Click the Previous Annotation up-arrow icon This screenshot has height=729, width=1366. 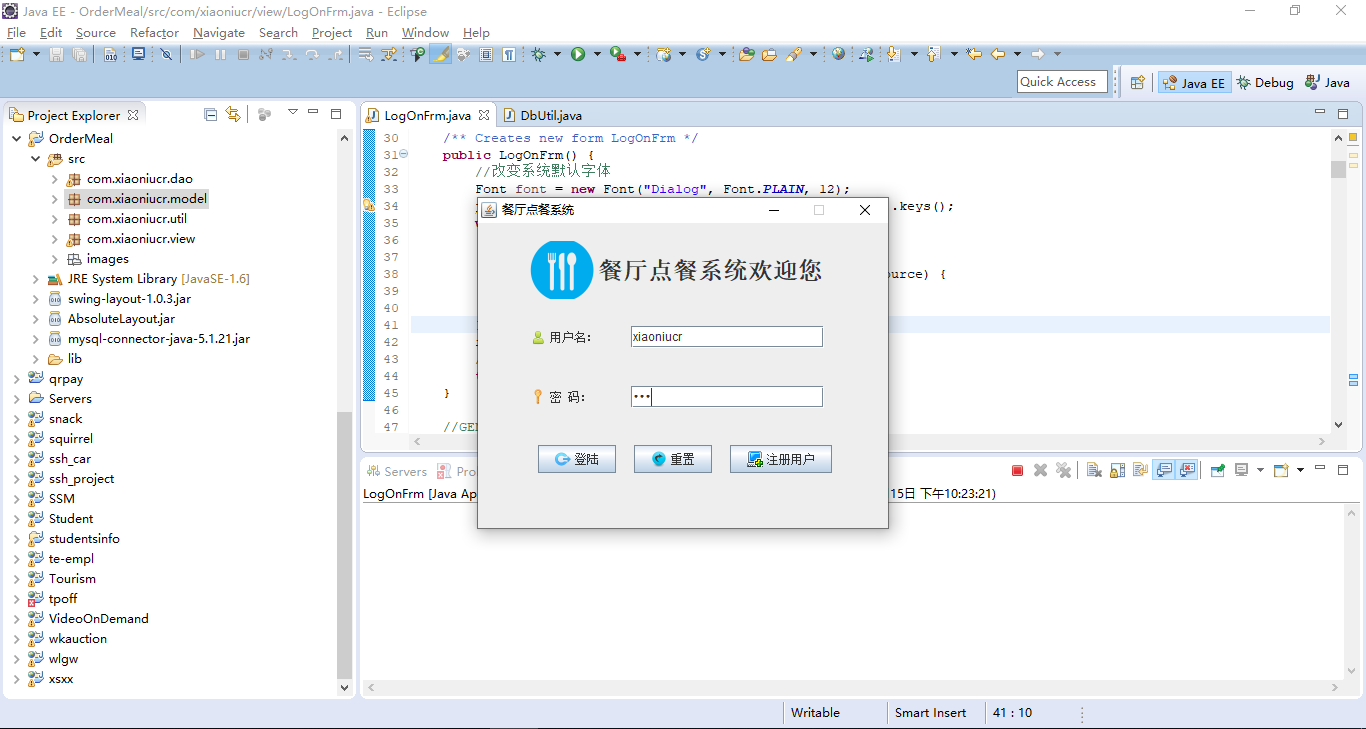point(932,54)
